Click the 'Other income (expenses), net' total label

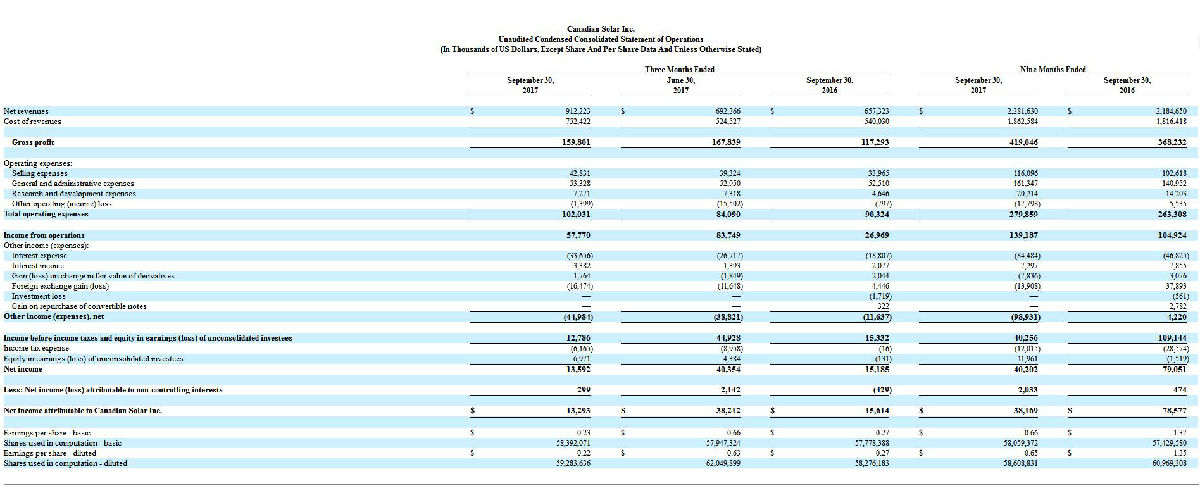(52, 316)
